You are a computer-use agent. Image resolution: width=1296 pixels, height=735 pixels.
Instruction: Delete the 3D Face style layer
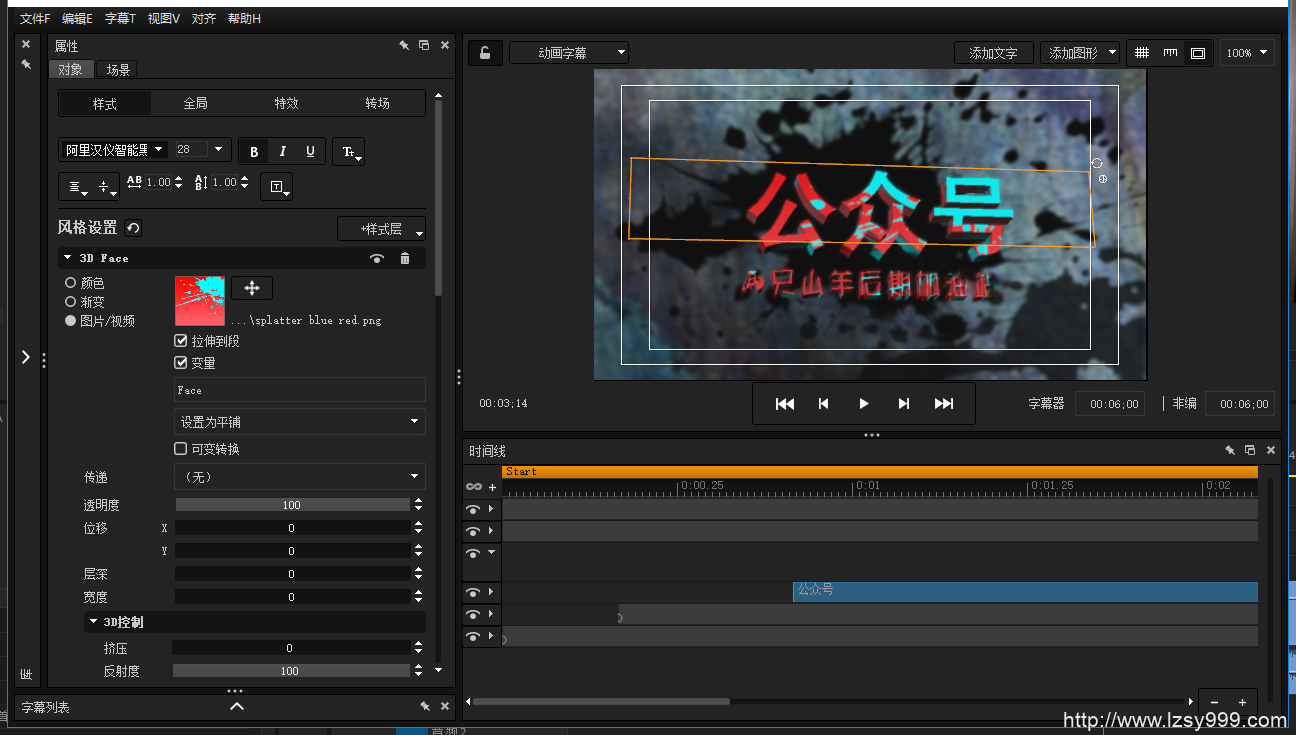pos(405,258)
